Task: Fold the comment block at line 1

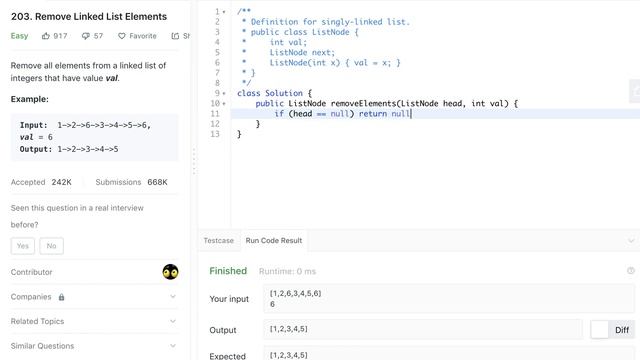Action: tap(224, 12)
